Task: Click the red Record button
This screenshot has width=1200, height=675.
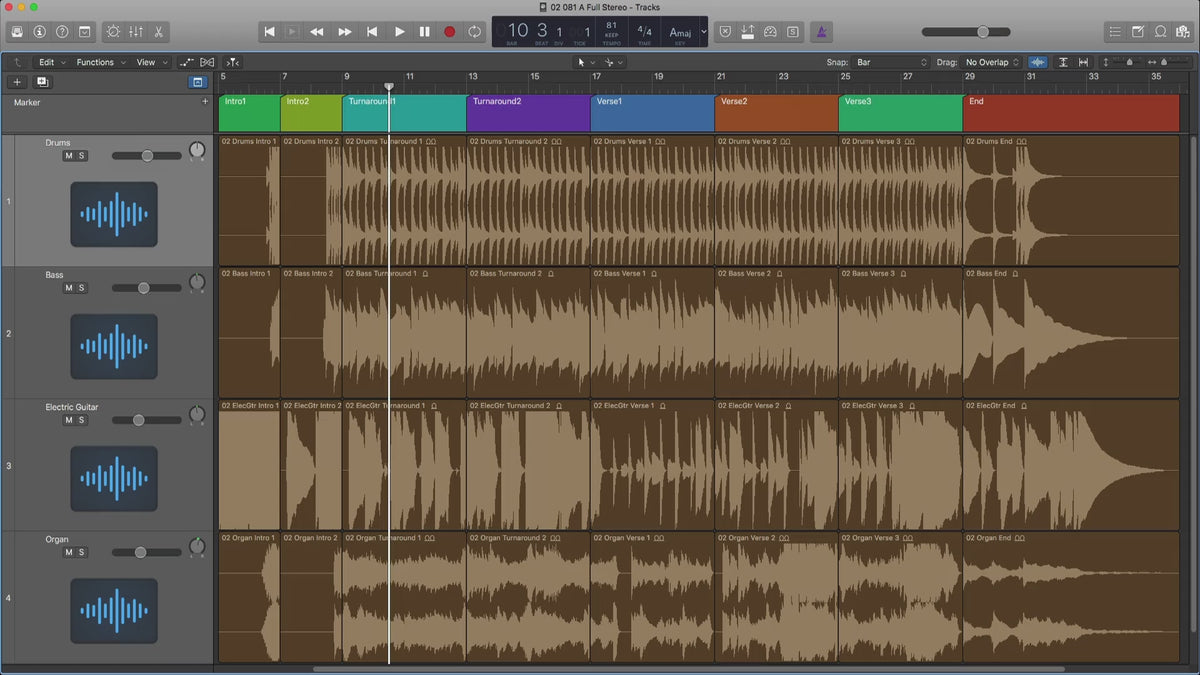Action: (449, 32)
